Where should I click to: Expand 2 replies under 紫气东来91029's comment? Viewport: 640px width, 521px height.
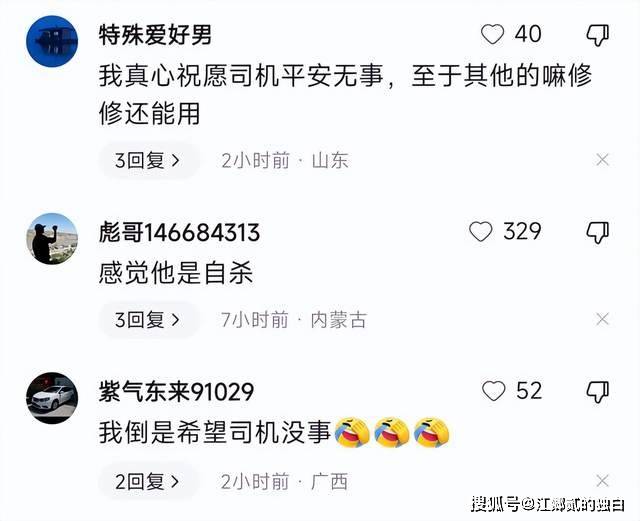click(149, 482)
